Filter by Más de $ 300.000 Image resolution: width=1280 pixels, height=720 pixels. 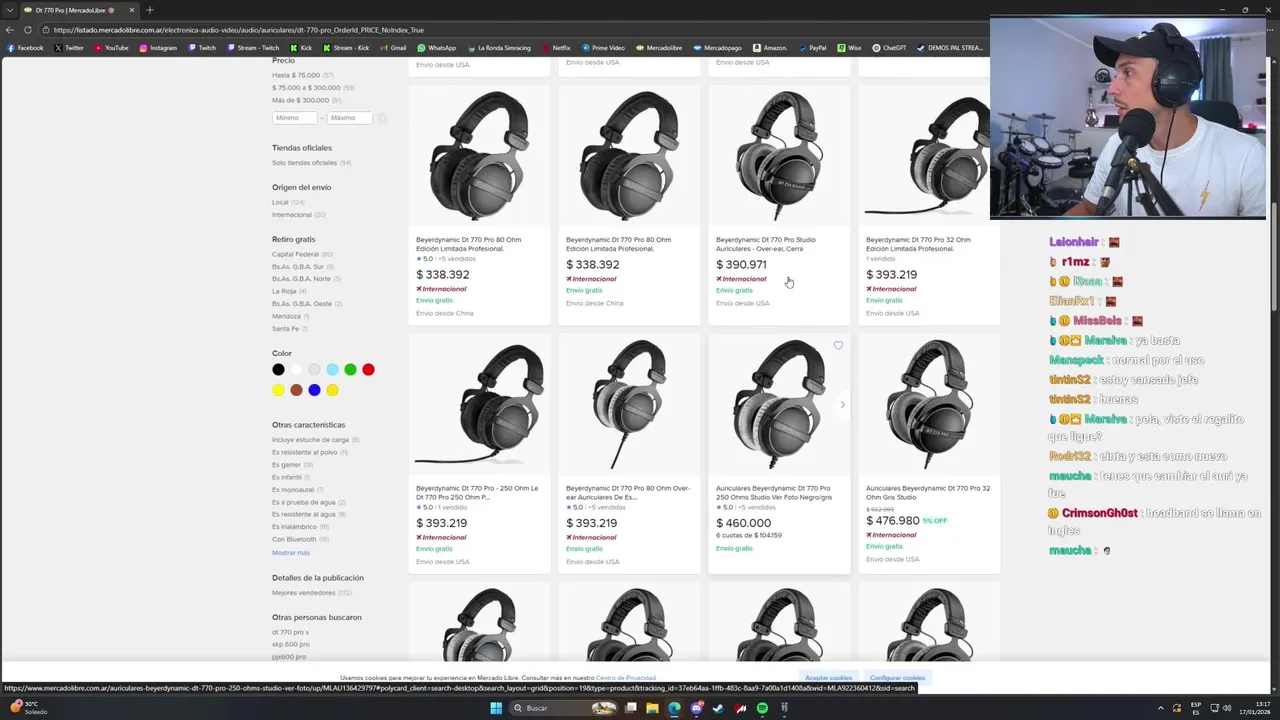pos(307,100)
